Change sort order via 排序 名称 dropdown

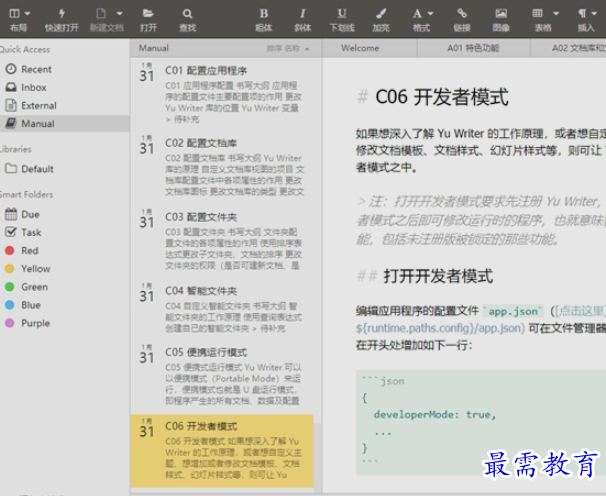pos(288,48)
